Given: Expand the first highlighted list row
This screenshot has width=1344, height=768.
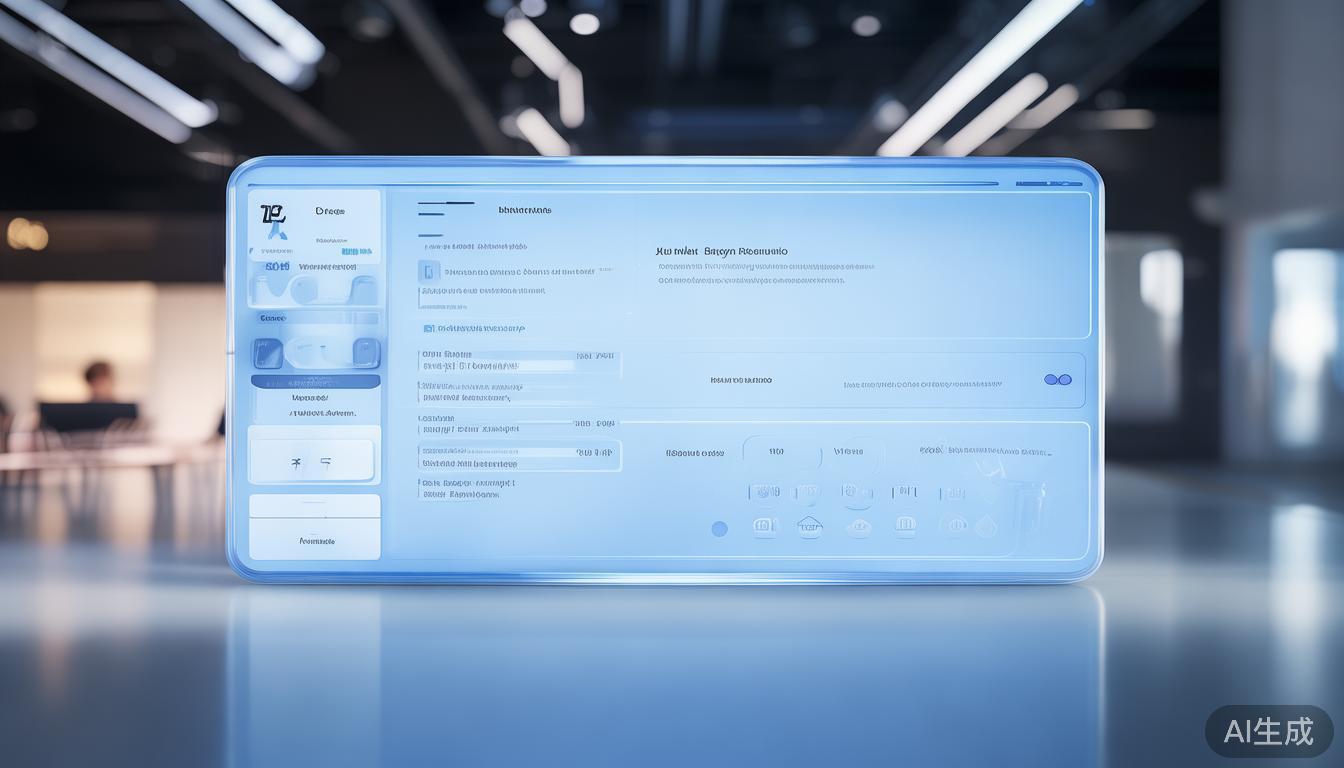Looking at the screenshot, I should click(518, 361).
